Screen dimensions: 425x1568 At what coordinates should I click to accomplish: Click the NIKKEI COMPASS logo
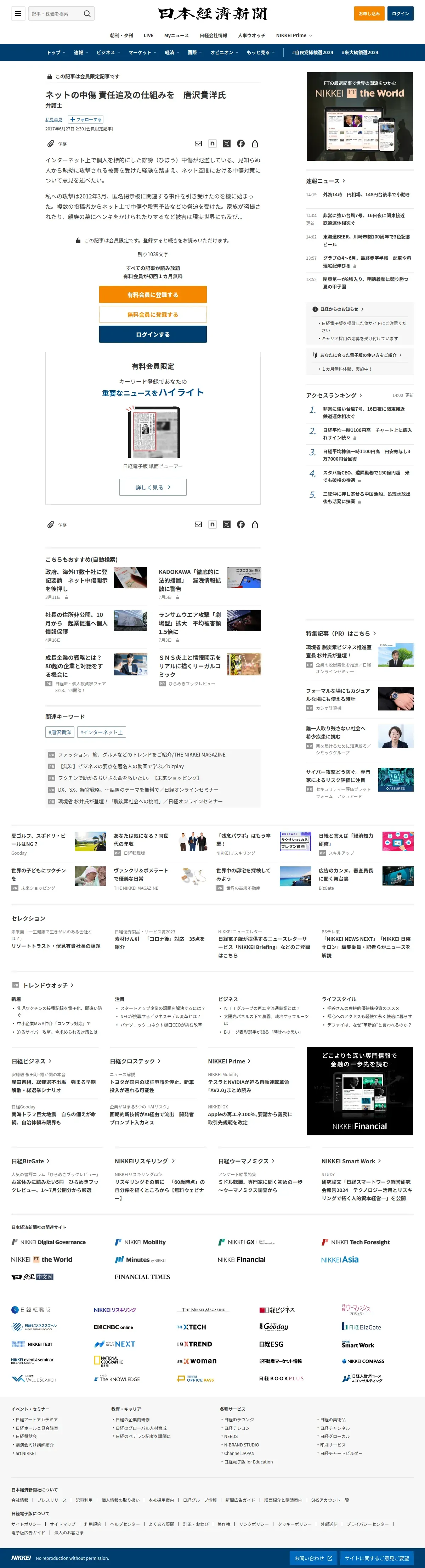click(363, 1361)
